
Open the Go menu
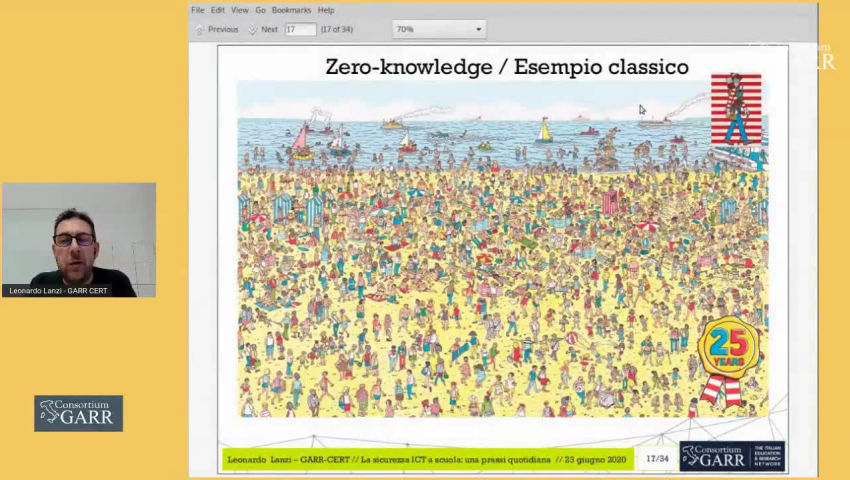coord(260,10)
